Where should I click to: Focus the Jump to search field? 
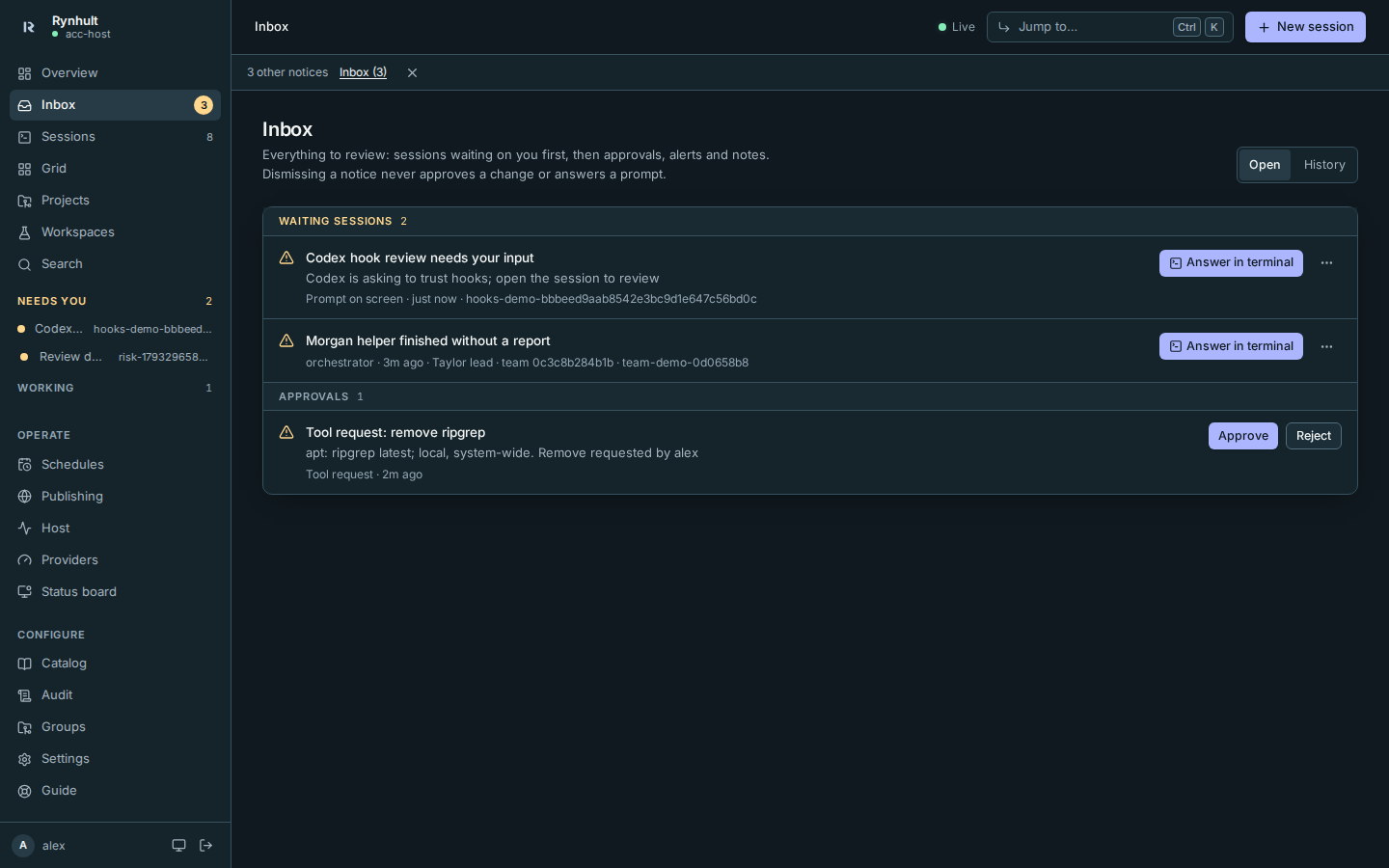1109,27
